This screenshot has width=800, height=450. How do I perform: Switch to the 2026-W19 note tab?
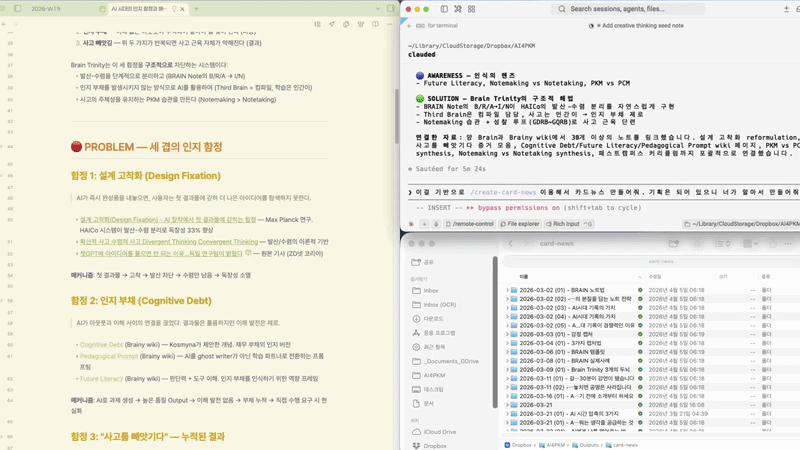click(46, 9)
